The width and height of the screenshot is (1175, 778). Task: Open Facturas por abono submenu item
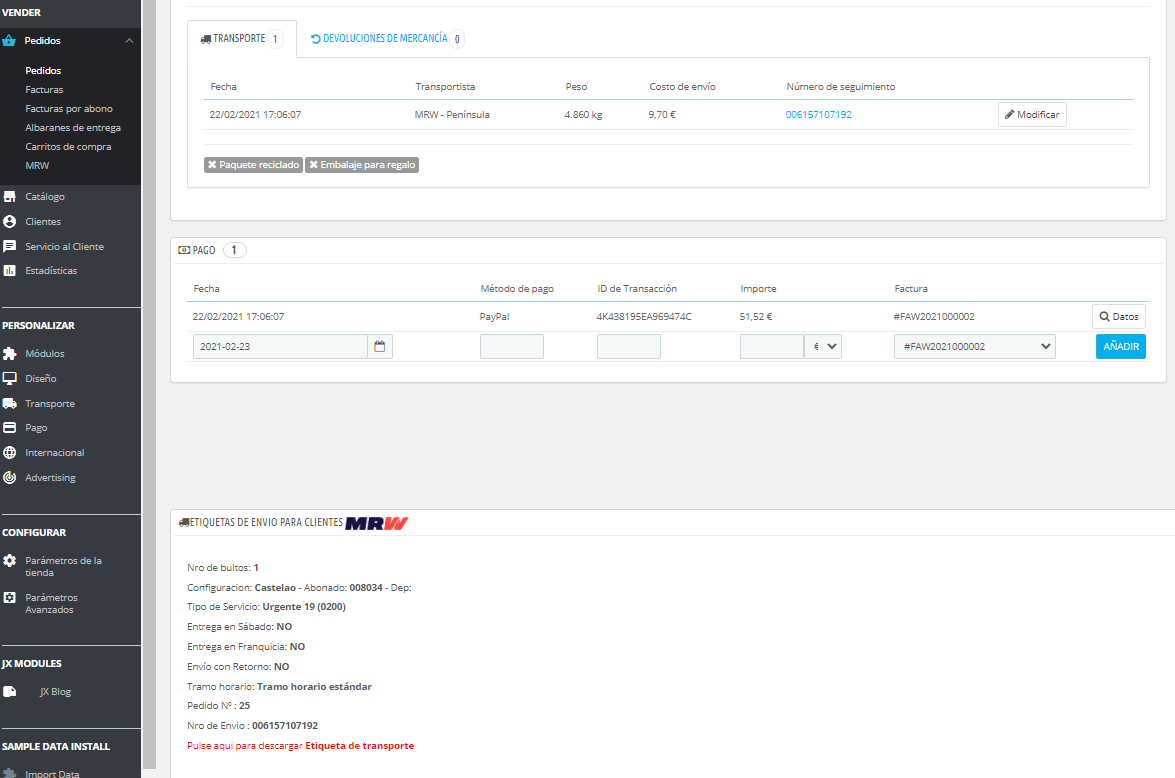click(x=69, y=109)
